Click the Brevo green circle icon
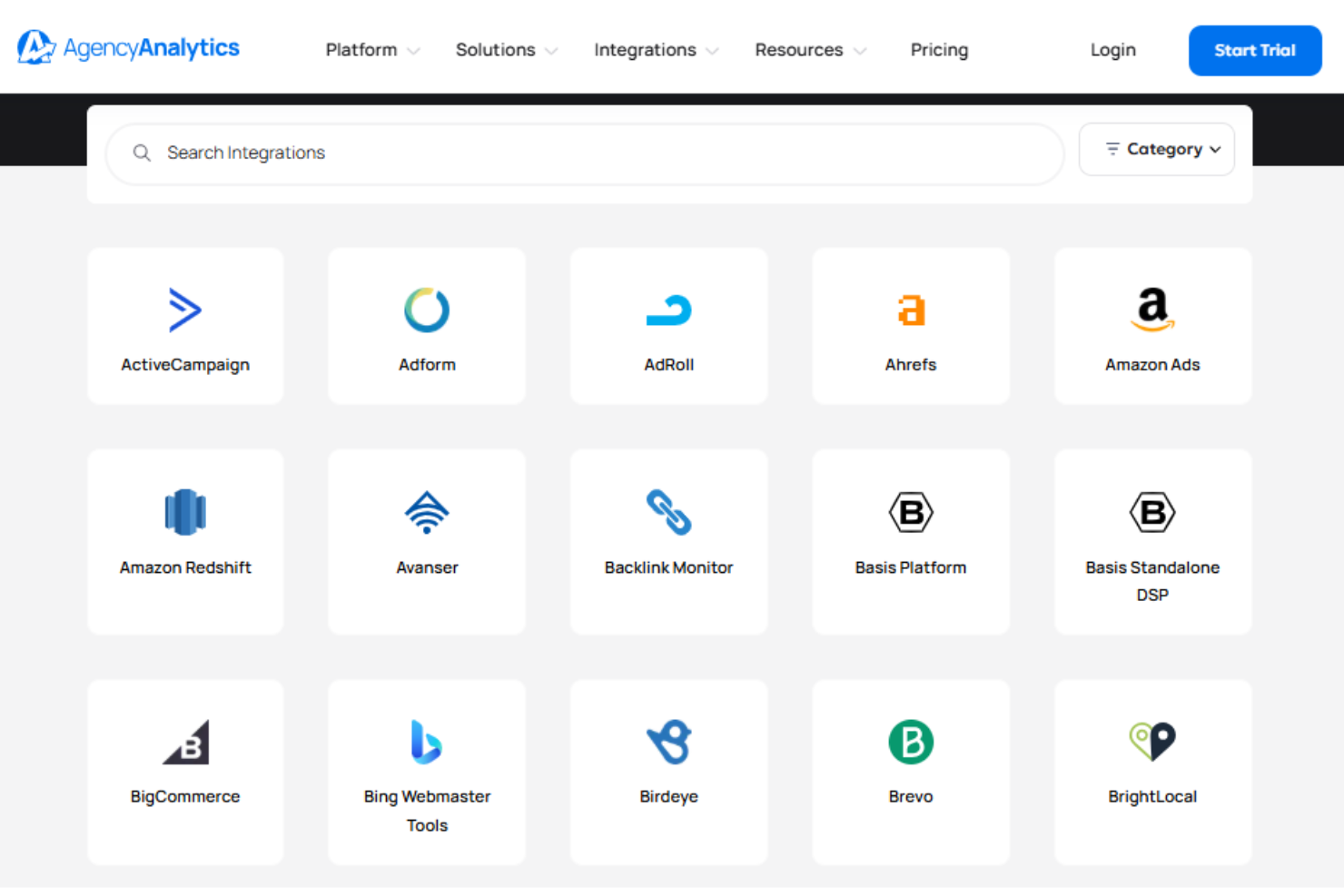Screen dimensions: 1344x896 pyautogui.click(x=911, y=742)
